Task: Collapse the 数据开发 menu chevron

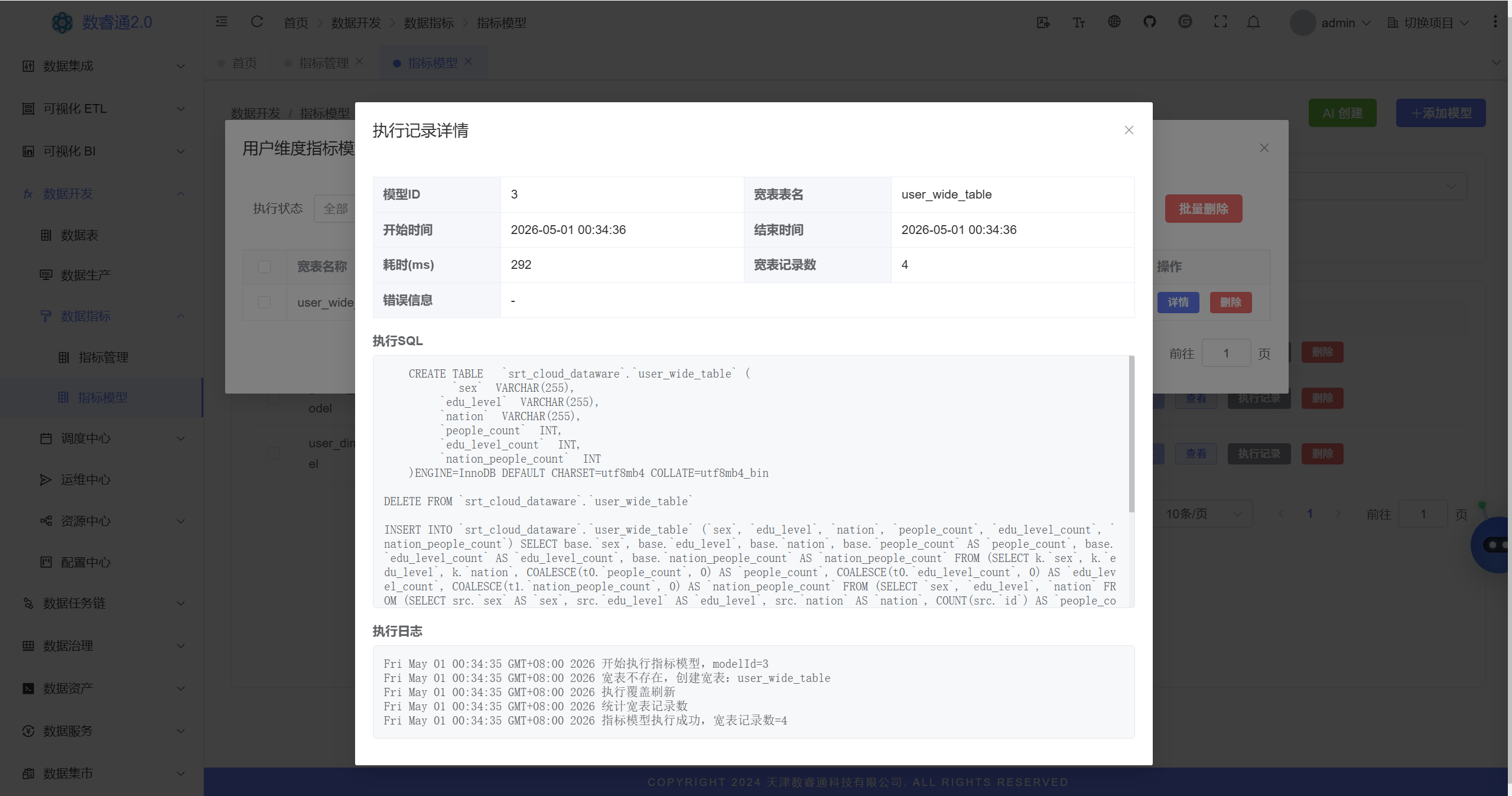Action: coord(181,194)
